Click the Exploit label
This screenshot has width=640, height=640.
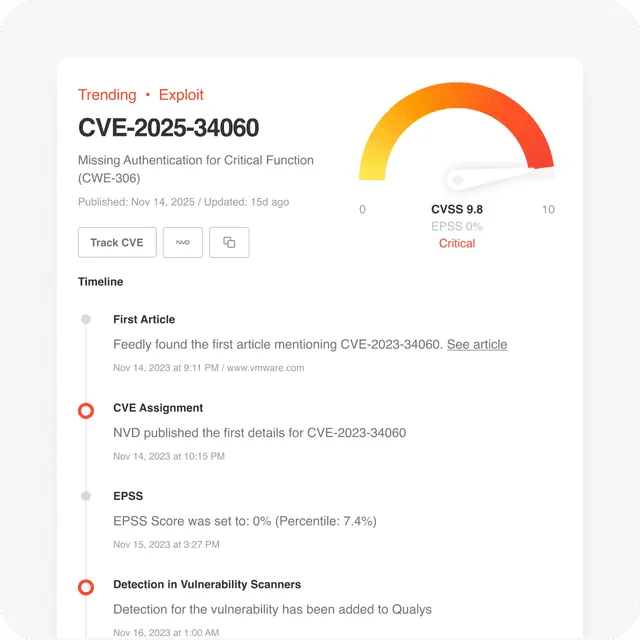[181, 95]
